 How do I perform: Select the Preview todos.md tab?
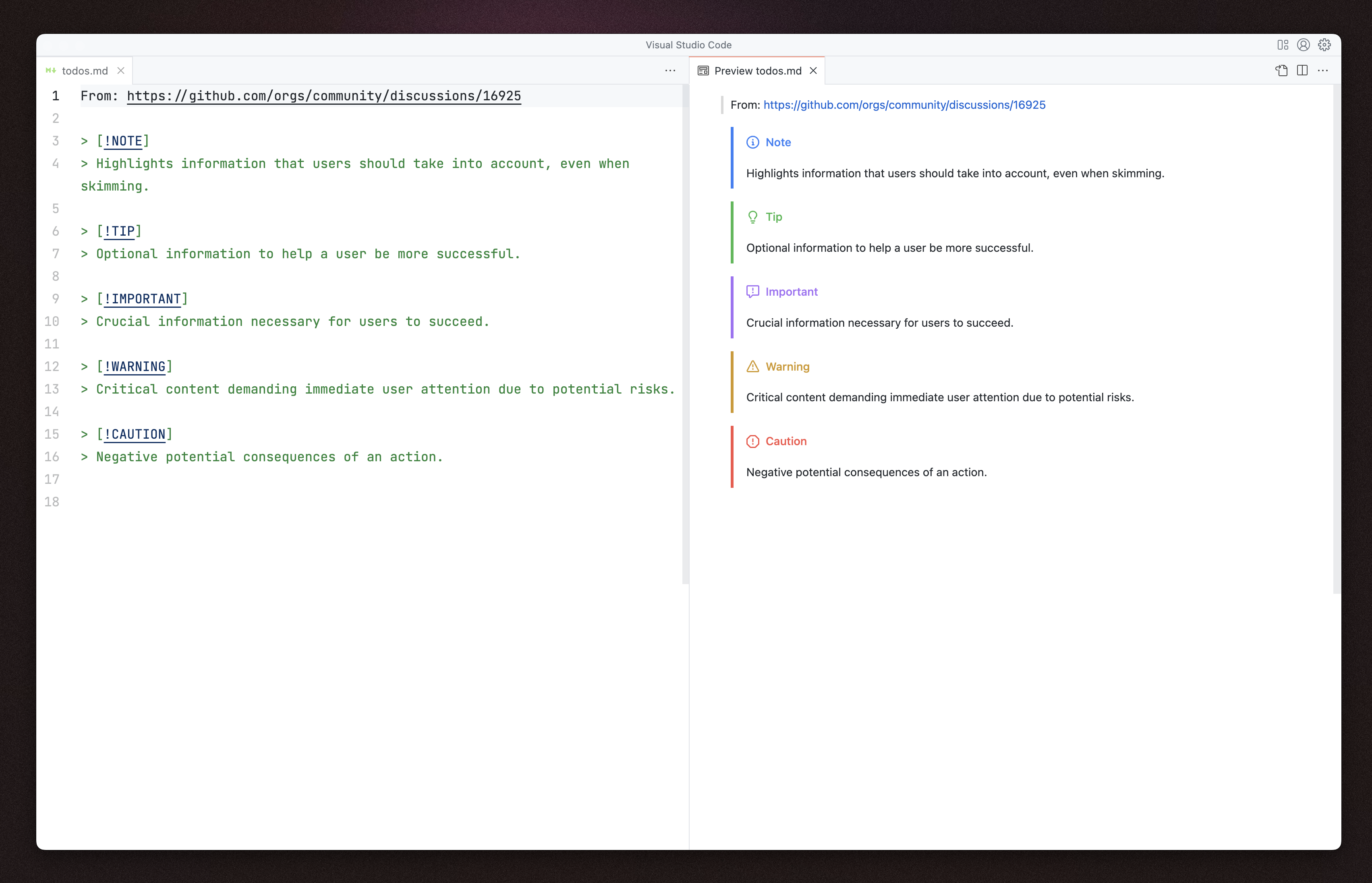pos(757,70)
